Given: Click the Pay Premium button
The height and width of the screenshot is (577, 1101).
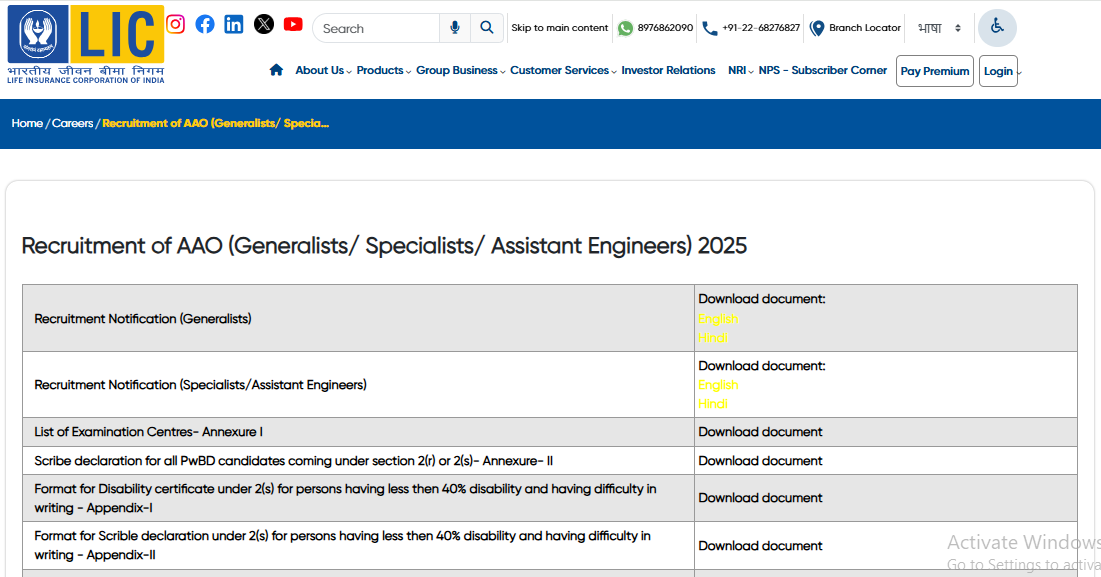Looking at the screenshot, I should click(x=934, y=71).
